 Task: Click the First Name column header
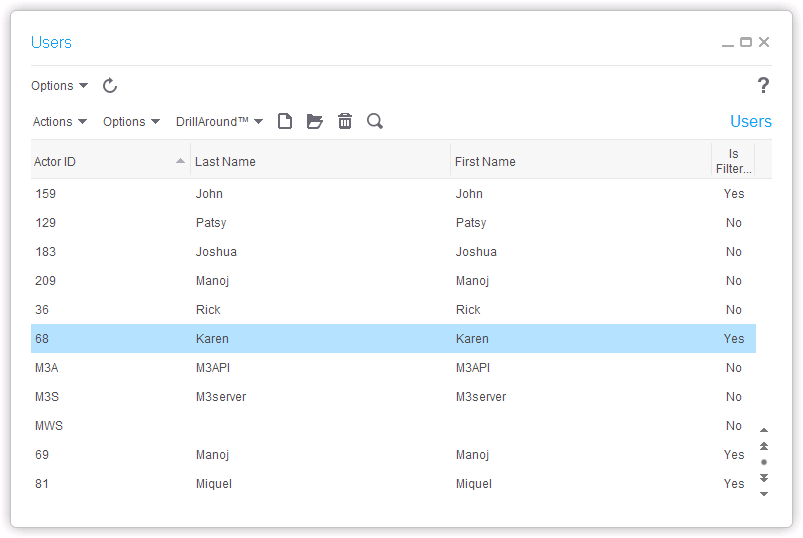point(580,162)
